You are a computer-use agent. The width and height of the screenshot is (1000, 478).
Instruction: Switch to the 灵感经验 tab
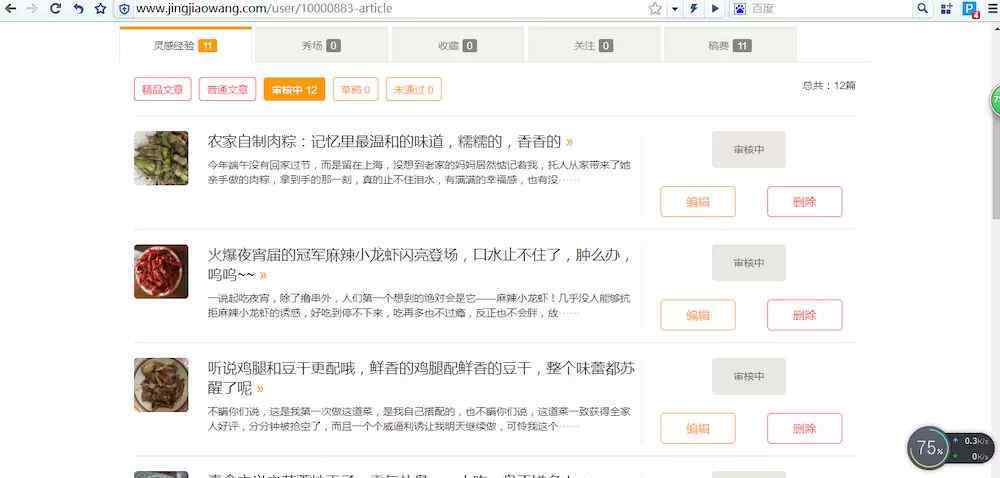pyautogui.click(x=186, y=45)
